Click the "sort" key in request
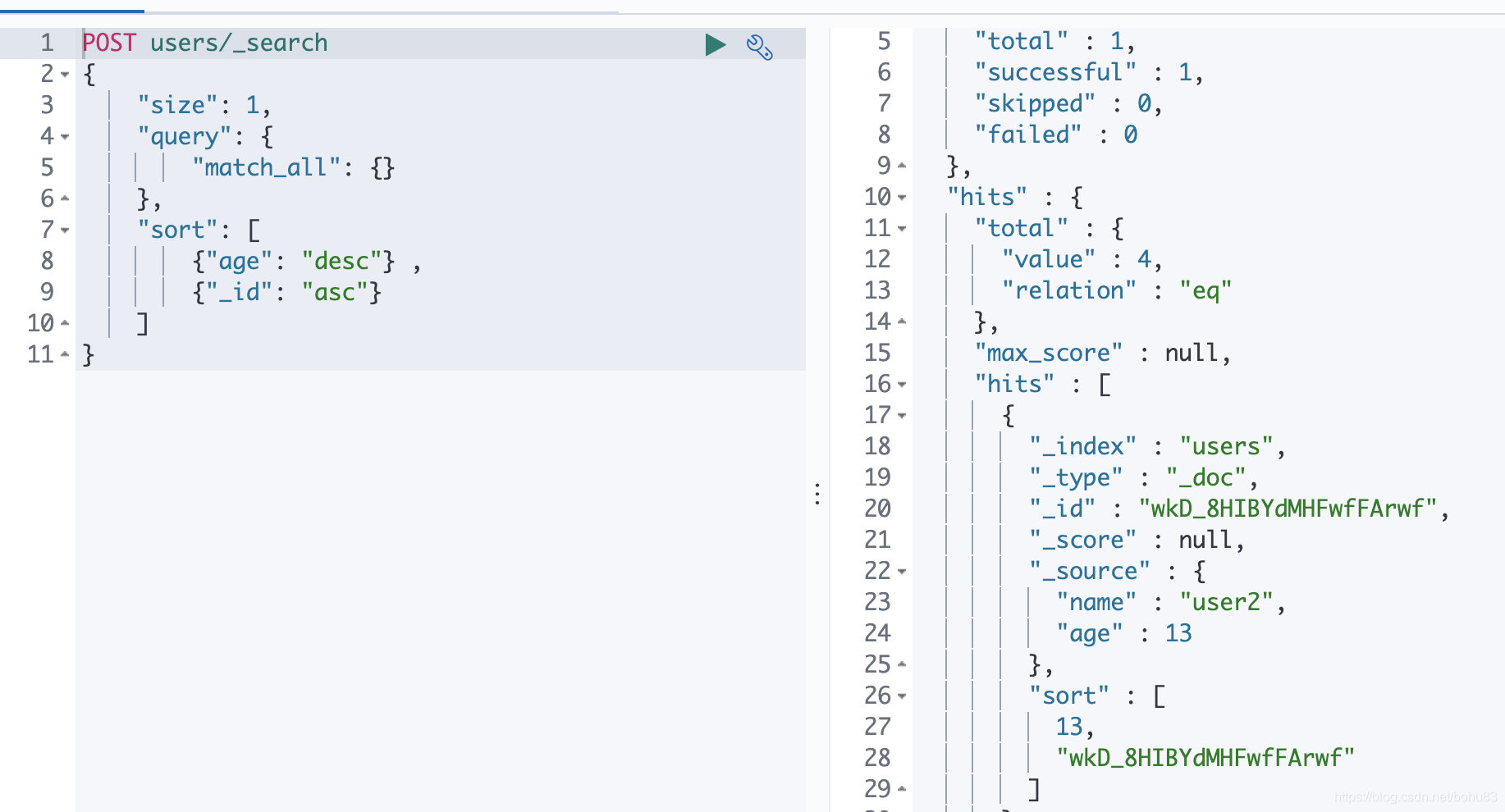This screenshot has height=812, width=1505. 177,230
